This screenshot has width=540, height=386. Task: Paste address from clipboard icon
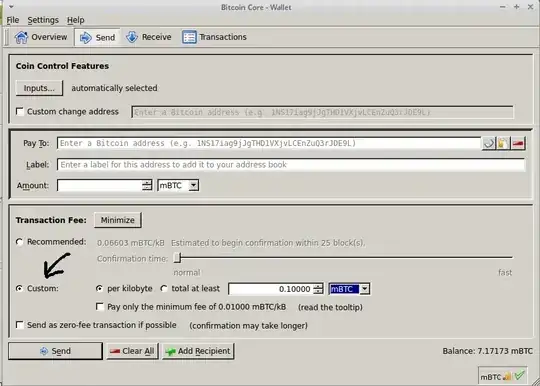(x=503, y=143)
